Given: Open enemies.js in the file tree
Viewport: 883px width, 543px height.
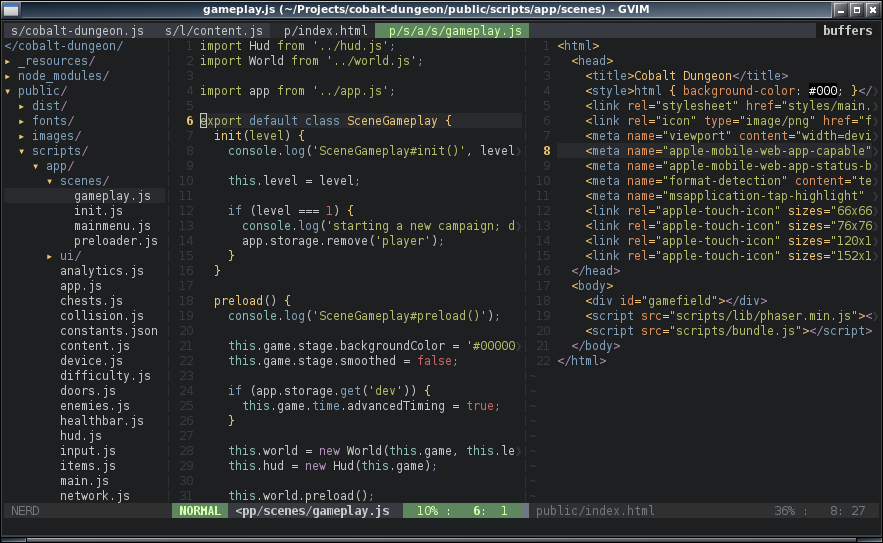Looking at the screenshot, I should click(x=95, y=406).
